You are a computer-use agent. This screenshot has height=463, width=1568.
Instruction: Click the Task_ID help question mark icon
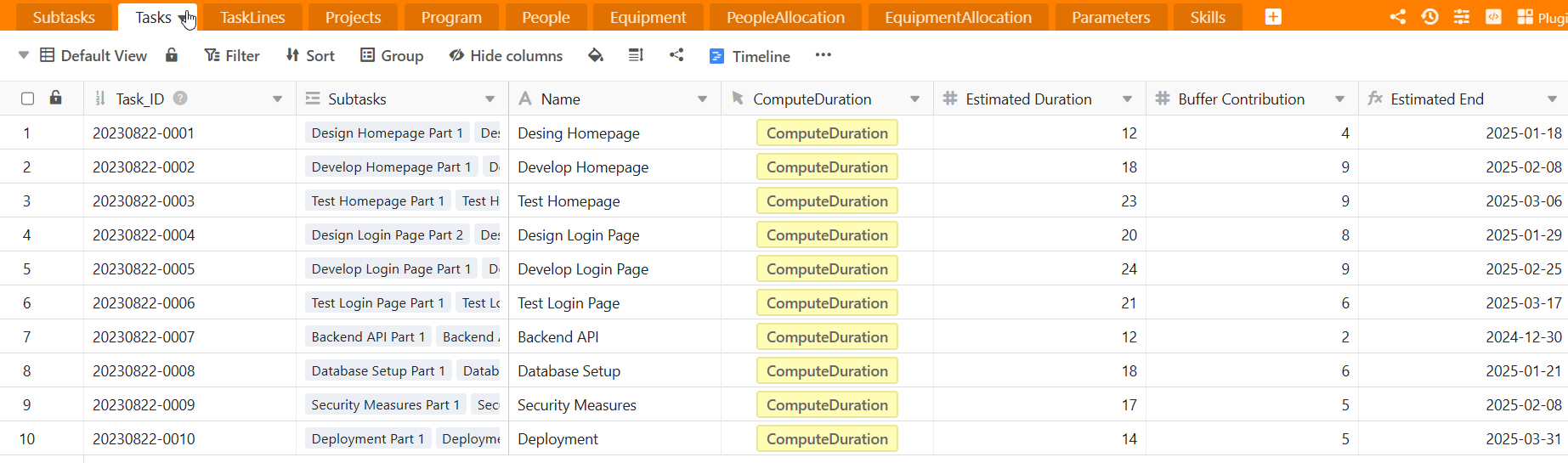click(x=180, y=99)
